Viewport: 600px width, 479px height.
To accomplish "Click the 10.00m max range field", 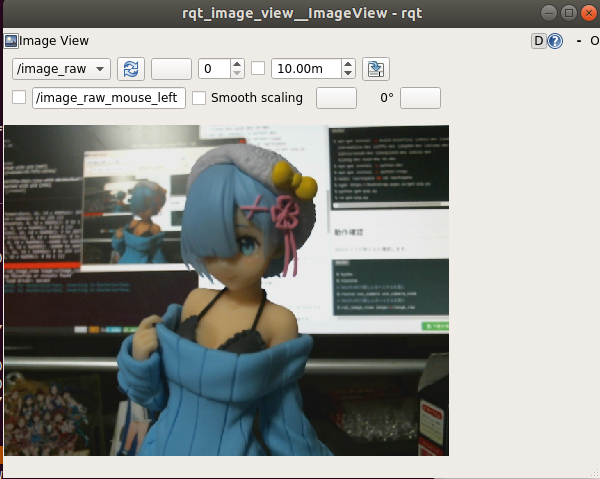I will (306, 69).
